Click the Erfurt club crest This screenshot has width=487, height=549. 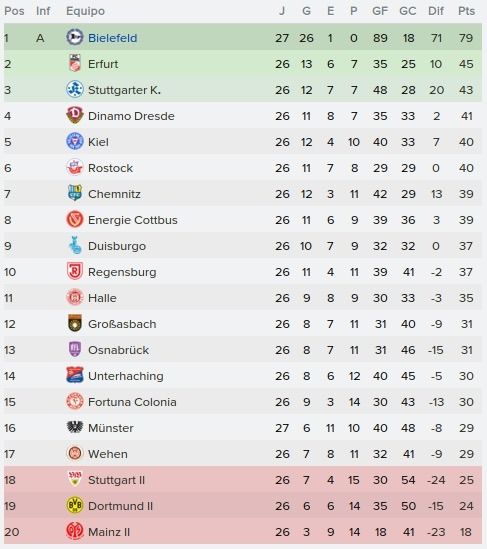(x=75, y=63)
